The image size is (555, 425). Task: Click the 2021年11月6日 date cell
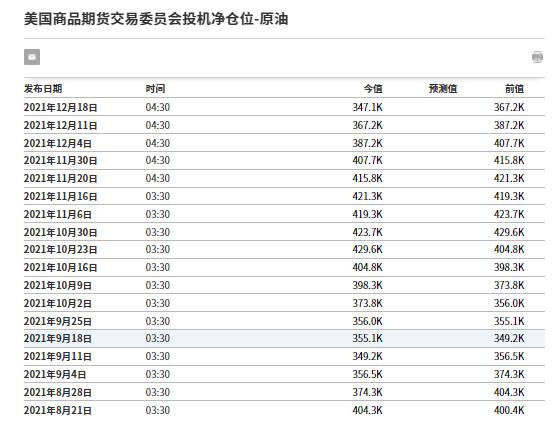tap(58, 214)
